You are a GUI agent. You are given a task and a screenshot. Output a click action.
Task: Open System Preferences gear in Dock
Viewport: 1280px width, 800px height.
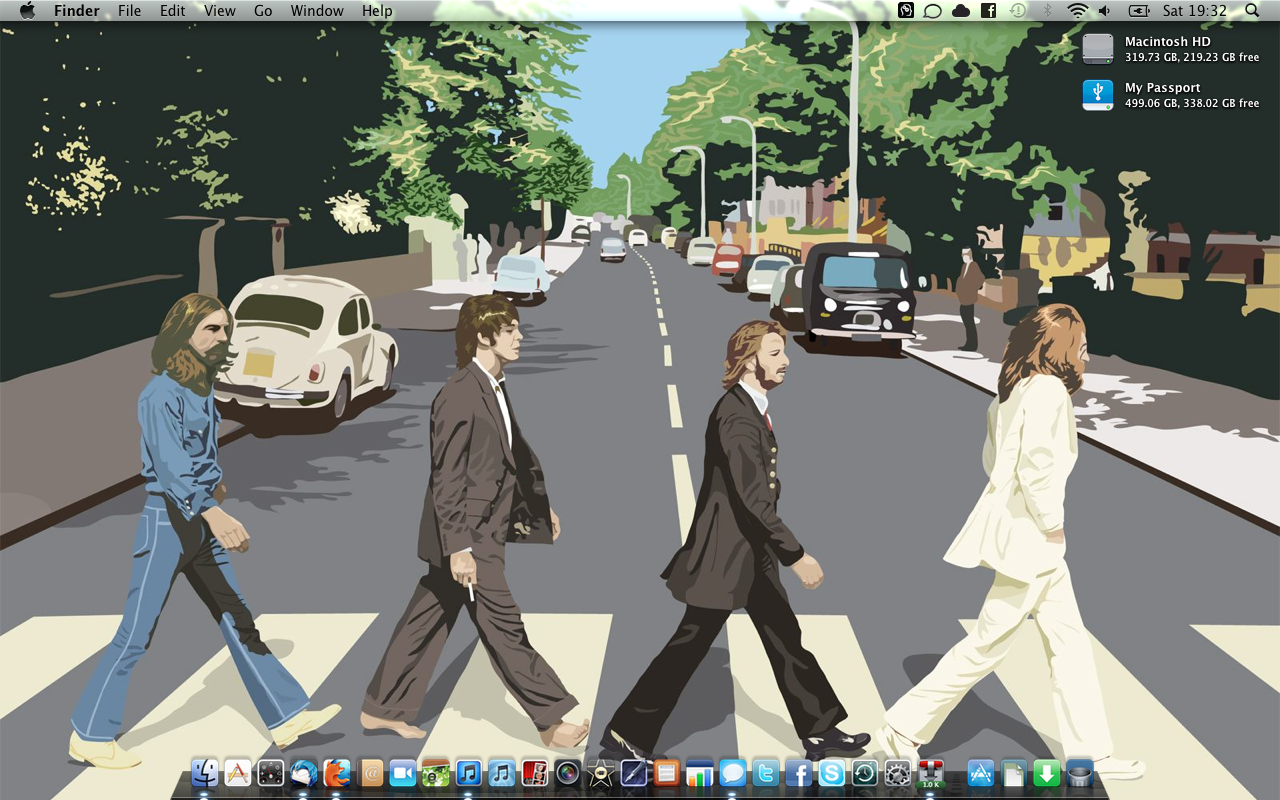[898, 772]
